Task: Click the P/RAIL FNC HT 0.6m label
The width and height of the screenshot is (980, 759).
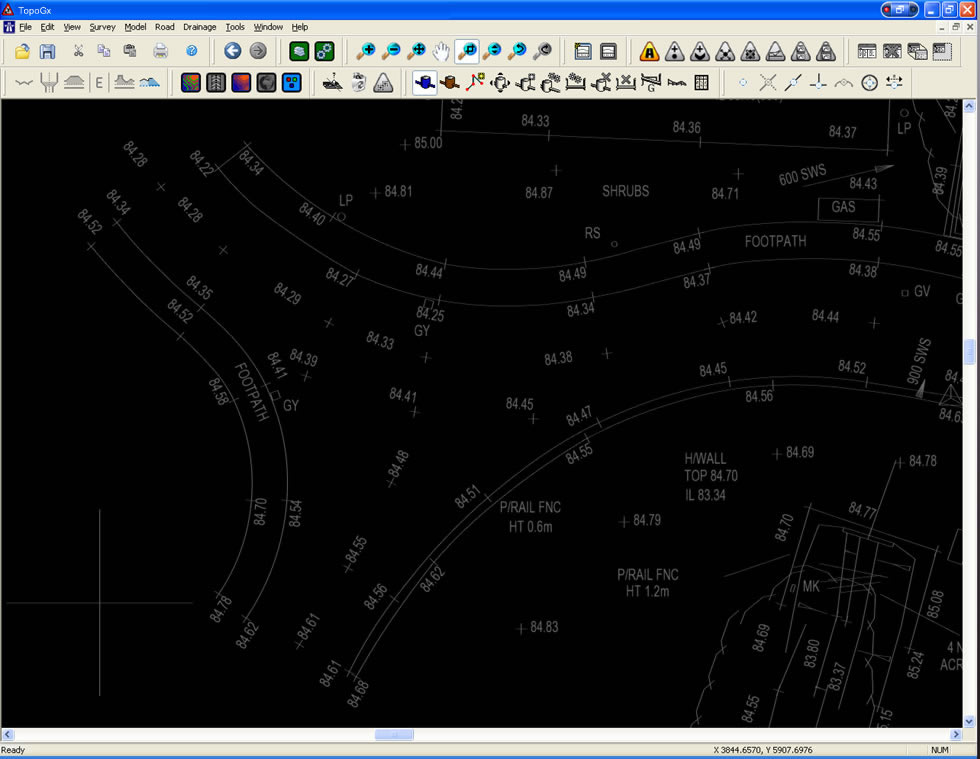Action: (x=530, y=517)
